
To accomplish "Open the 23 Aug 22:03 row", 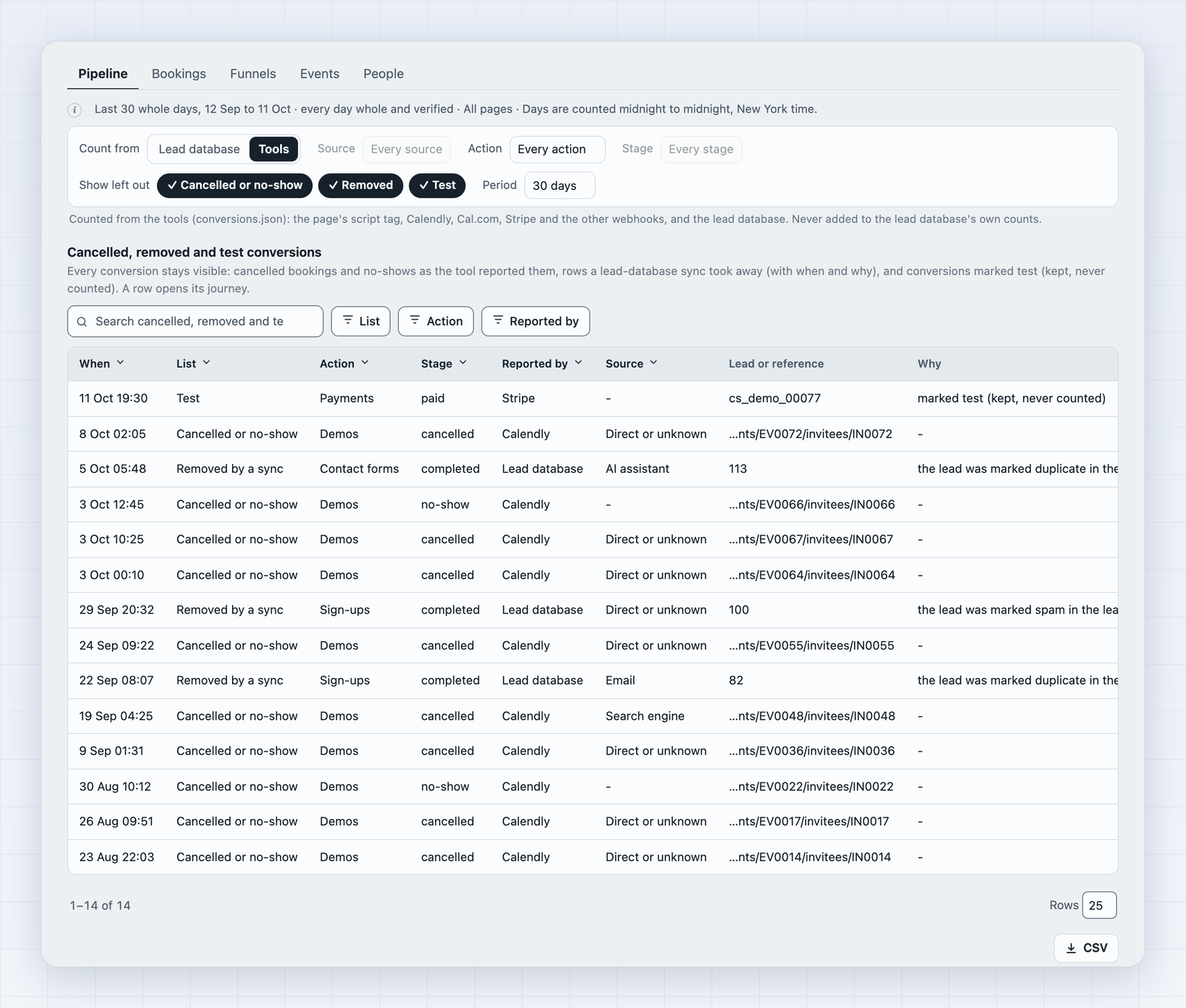I will coord(593,857).
